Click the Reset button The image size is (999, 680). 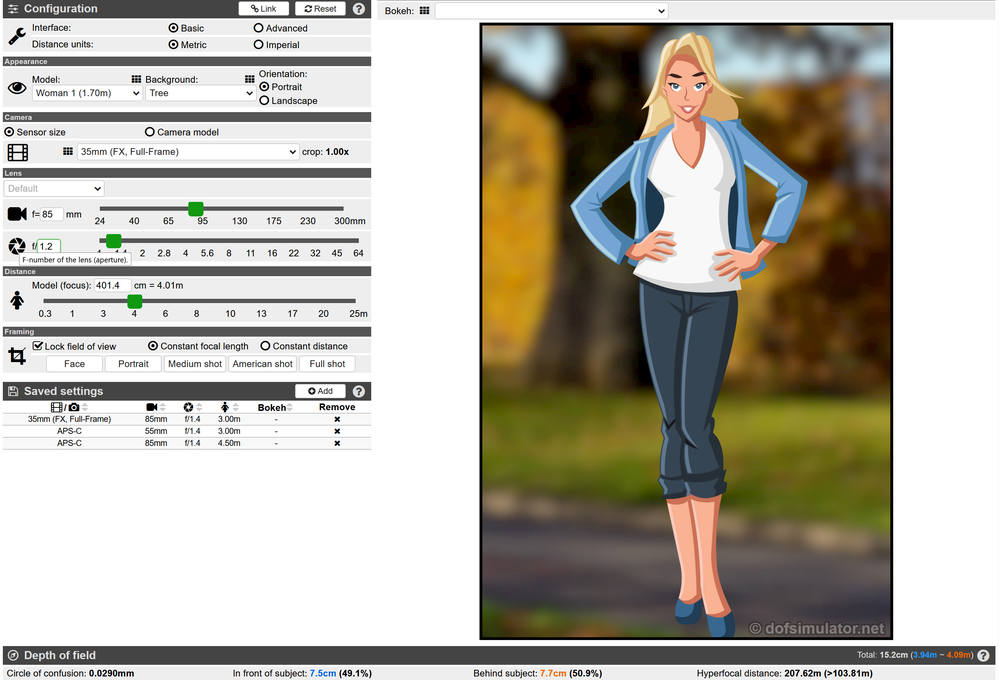point(320,9)
